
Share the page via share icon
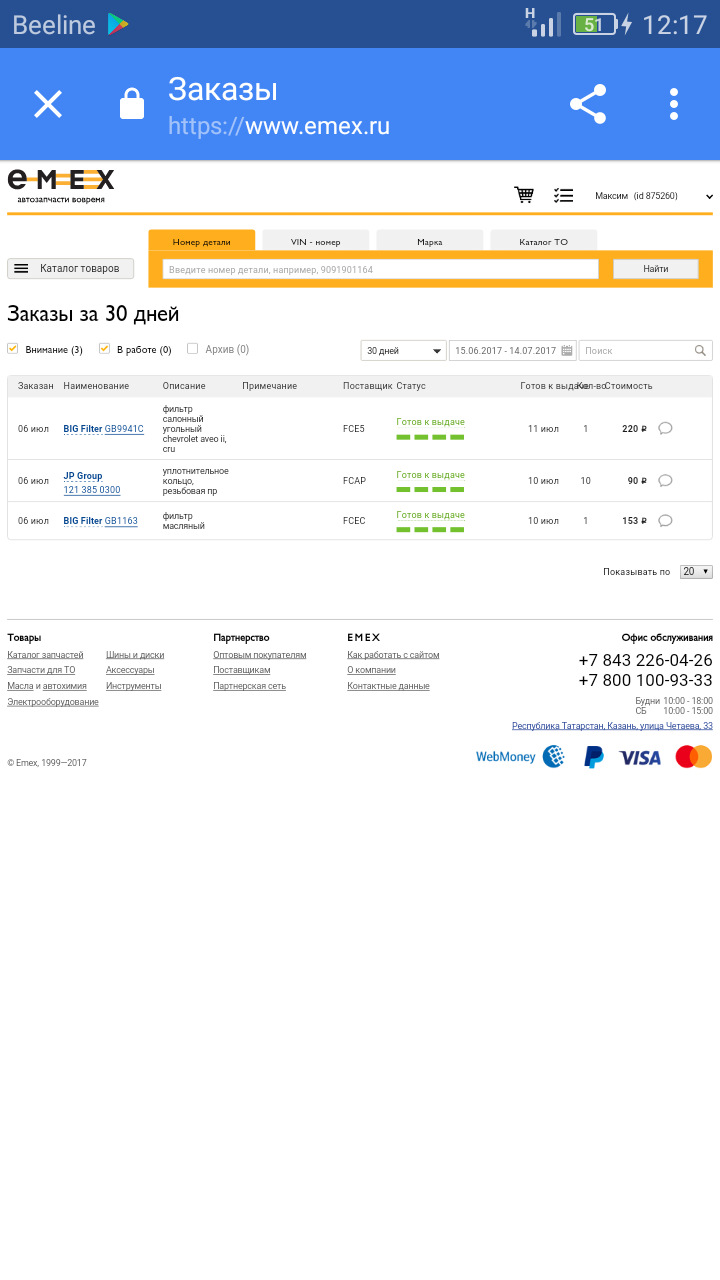coord(588,104)
